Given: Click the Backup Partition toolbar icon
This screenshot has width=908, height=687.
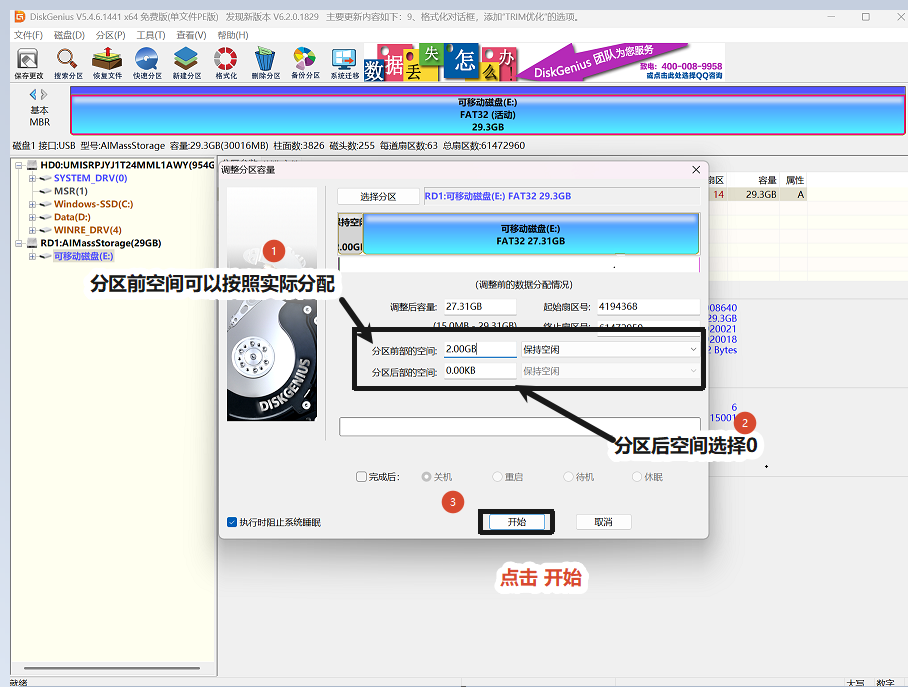Looking at the screenshot, I should point(305,64).
